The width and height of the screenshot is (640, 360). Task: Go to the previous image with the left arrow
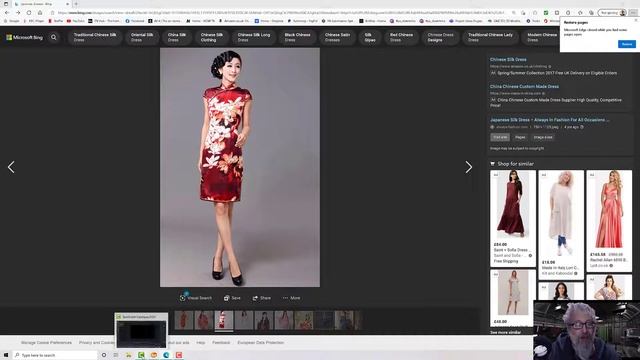11,167
